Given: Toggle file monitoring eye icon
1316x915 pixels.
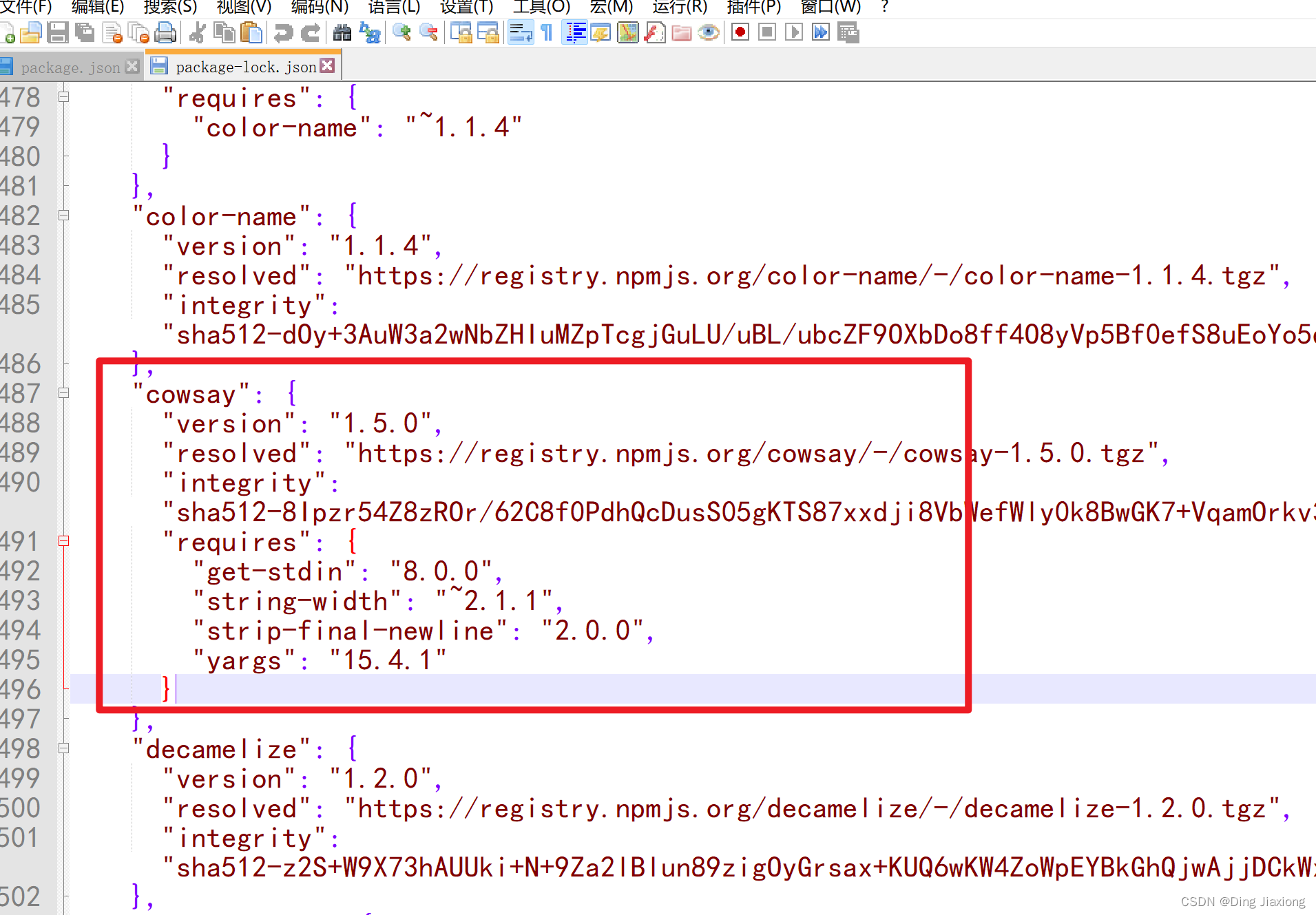Looking at the screenshot, I should 709,32.
